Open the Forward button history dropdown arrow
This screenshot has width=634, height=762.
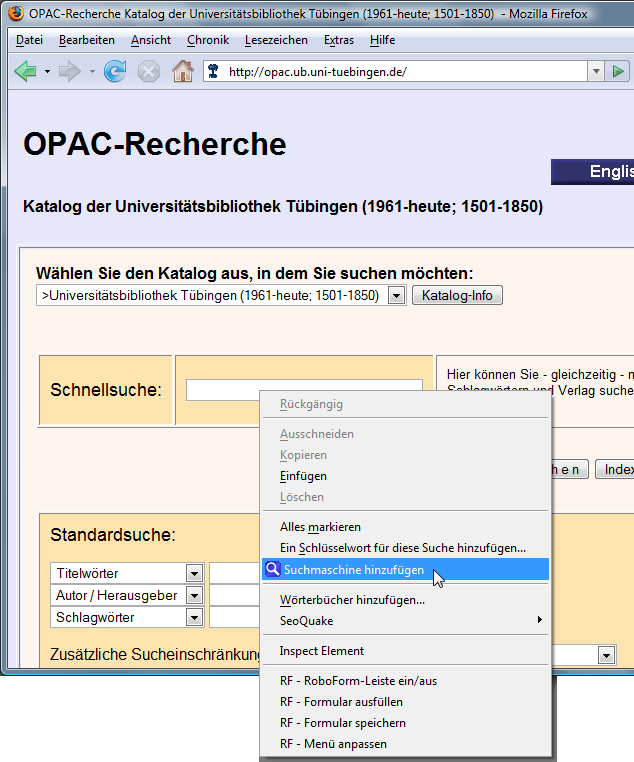[92, 72]
